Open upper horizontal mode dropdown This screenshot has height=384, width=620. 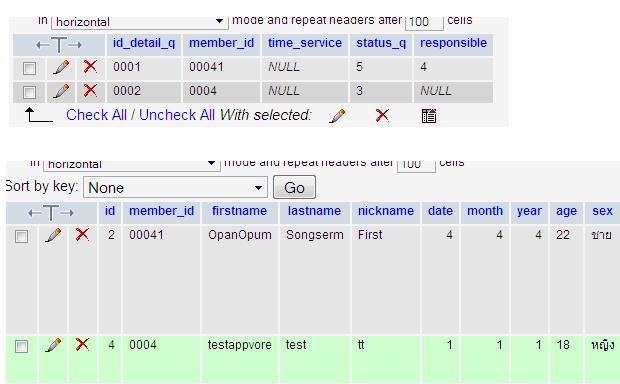click(140, 22)
